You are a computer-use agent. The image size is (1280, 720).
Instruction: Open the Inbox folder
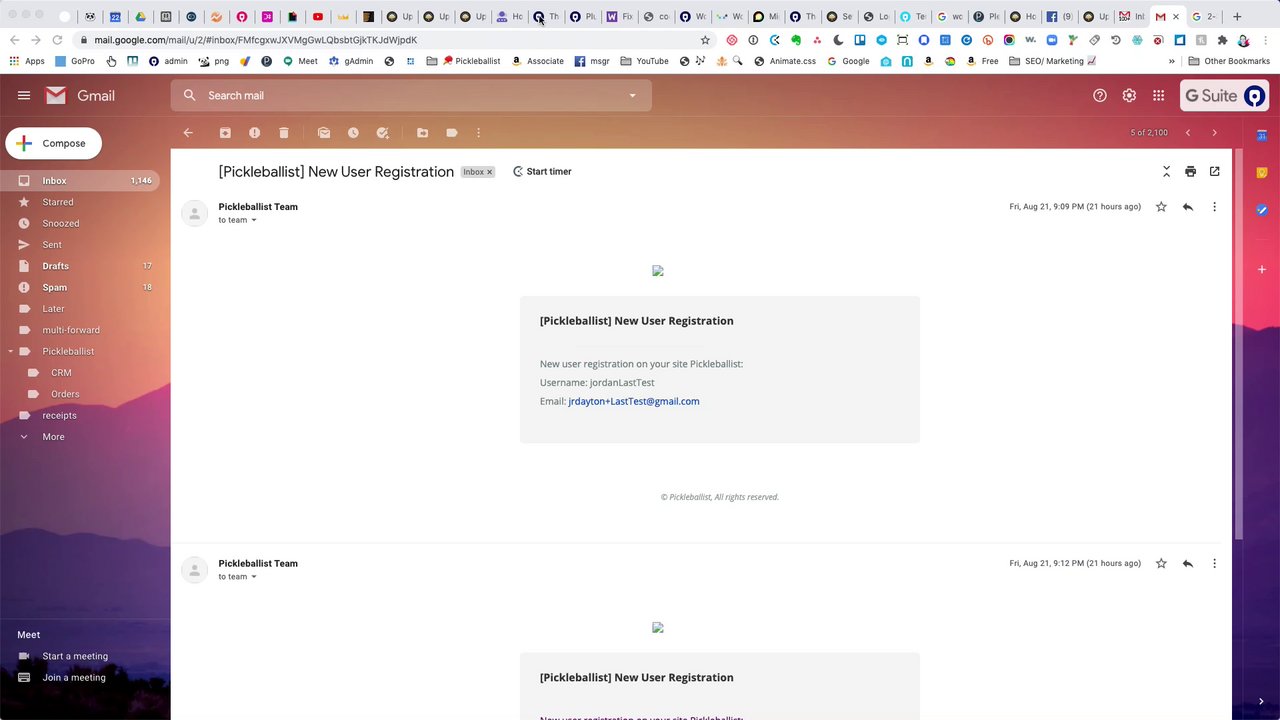coord(80,181)
